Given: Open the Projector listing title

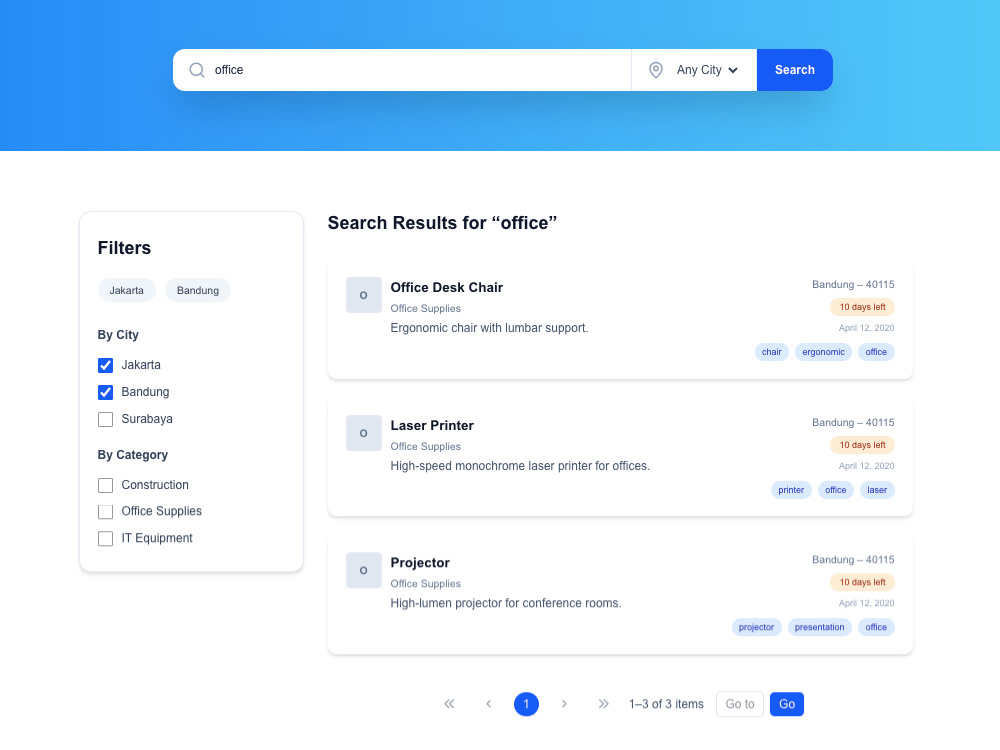Looking at the screenshot, I should 420,562.
